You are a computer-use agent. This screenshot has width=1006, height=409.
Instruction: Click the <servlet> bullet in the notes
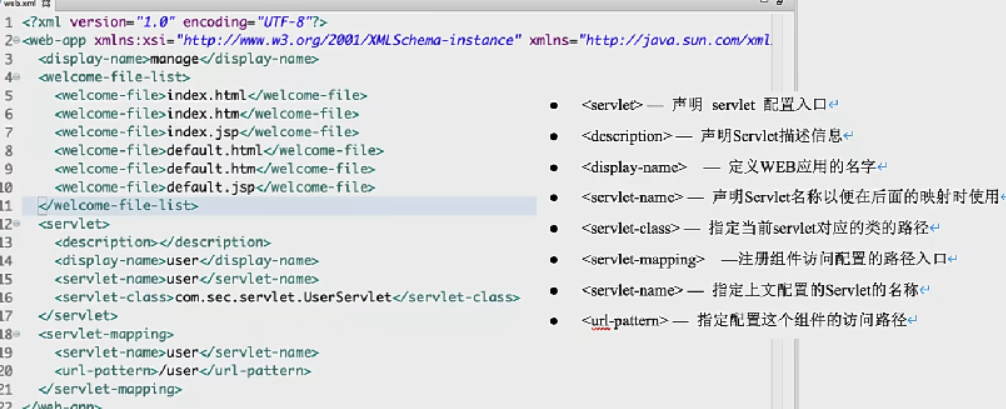click(710, 105)
